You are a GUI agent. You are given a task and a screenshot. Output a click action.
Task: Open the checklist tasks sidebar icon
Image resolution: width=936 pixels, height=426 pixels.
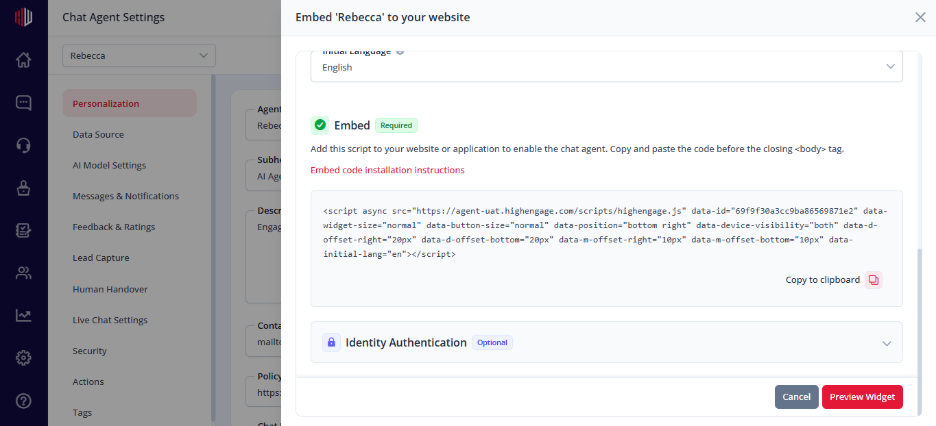[x=23, y=230]
